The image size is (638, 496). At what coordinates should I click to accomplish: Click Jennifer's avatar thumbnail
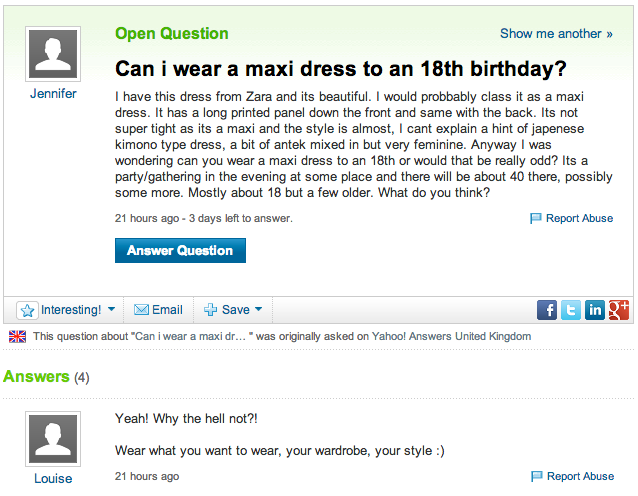tap(53, 54)
